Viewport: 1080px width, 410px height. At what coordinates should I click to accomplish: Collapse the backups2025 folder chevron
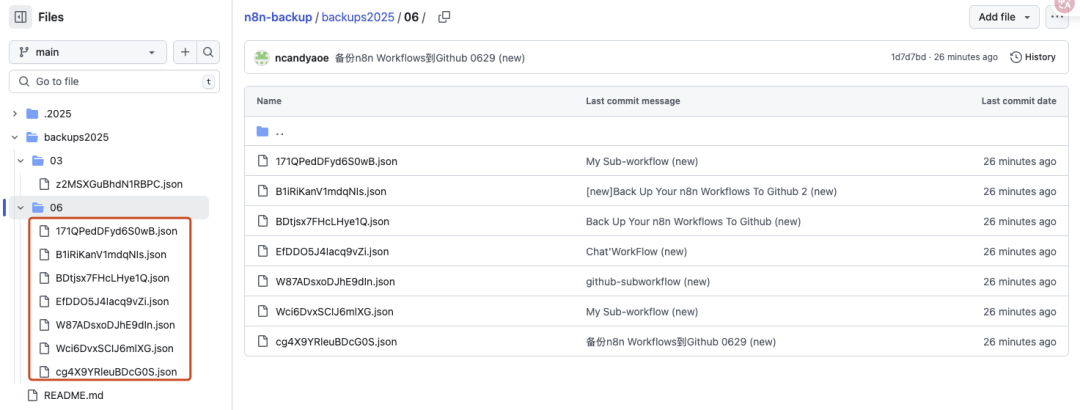(x=14, y=137)
